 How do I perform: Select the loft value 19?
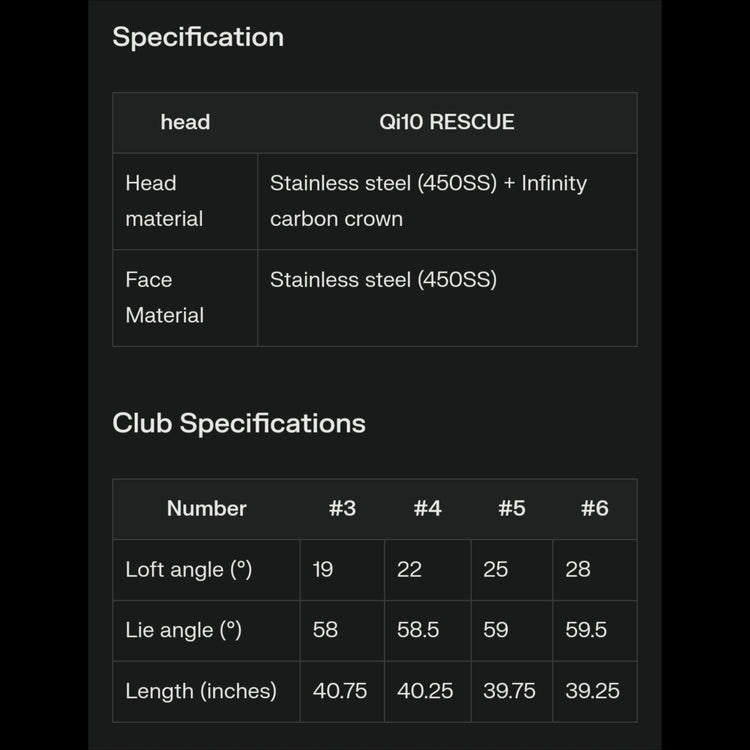pyautogui.click(x=323, y=569)
